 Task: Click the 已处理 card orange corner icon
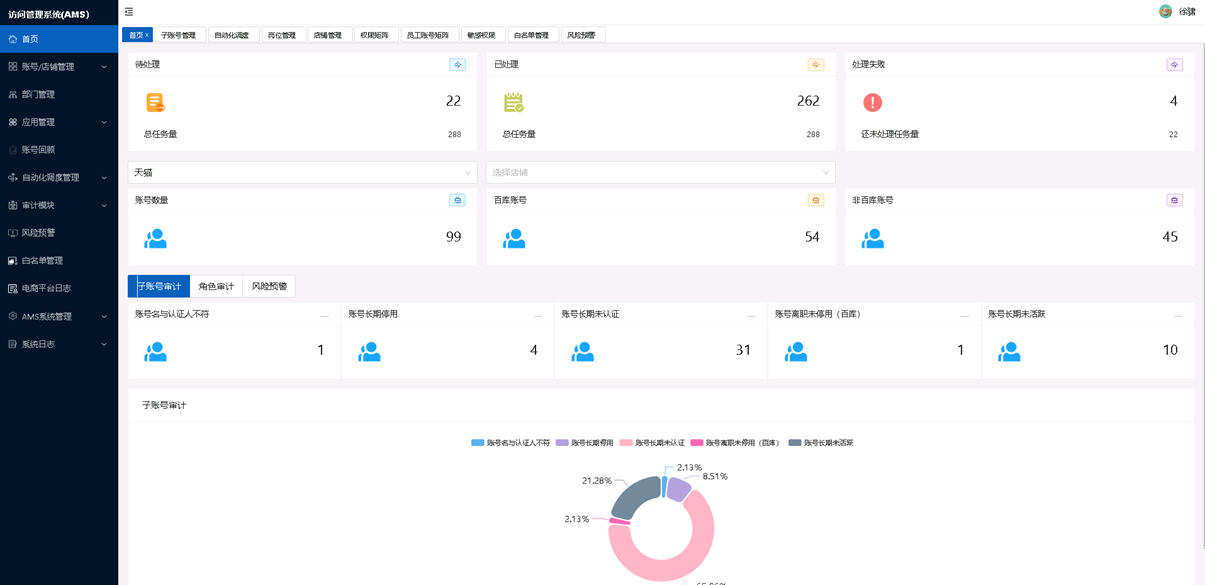click(x=815, y=65)
